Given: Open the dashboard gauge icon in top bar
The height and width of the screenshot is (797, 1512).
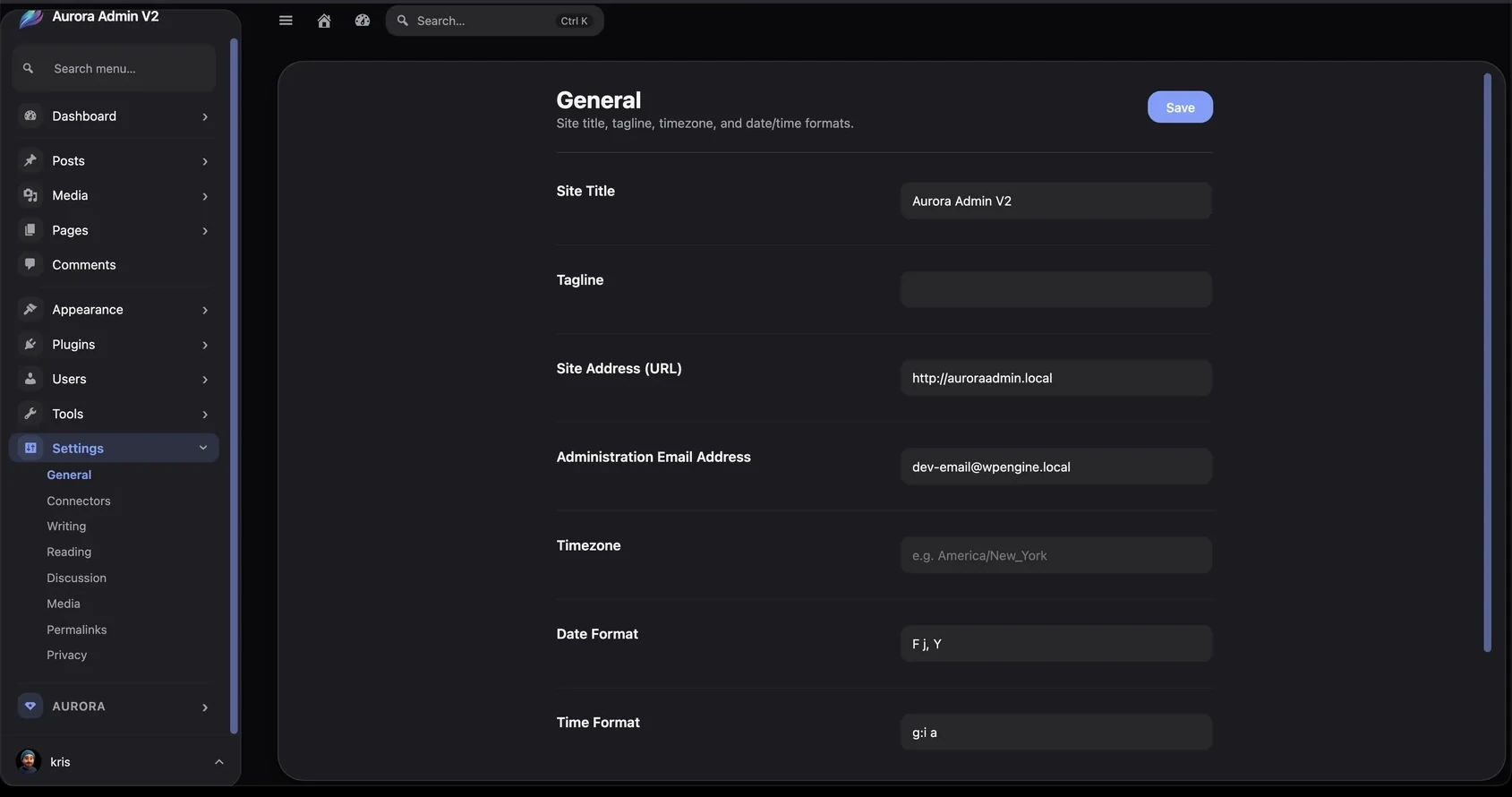Looking at the screenshot, I should pyautogui.click(x=363, y=21).
